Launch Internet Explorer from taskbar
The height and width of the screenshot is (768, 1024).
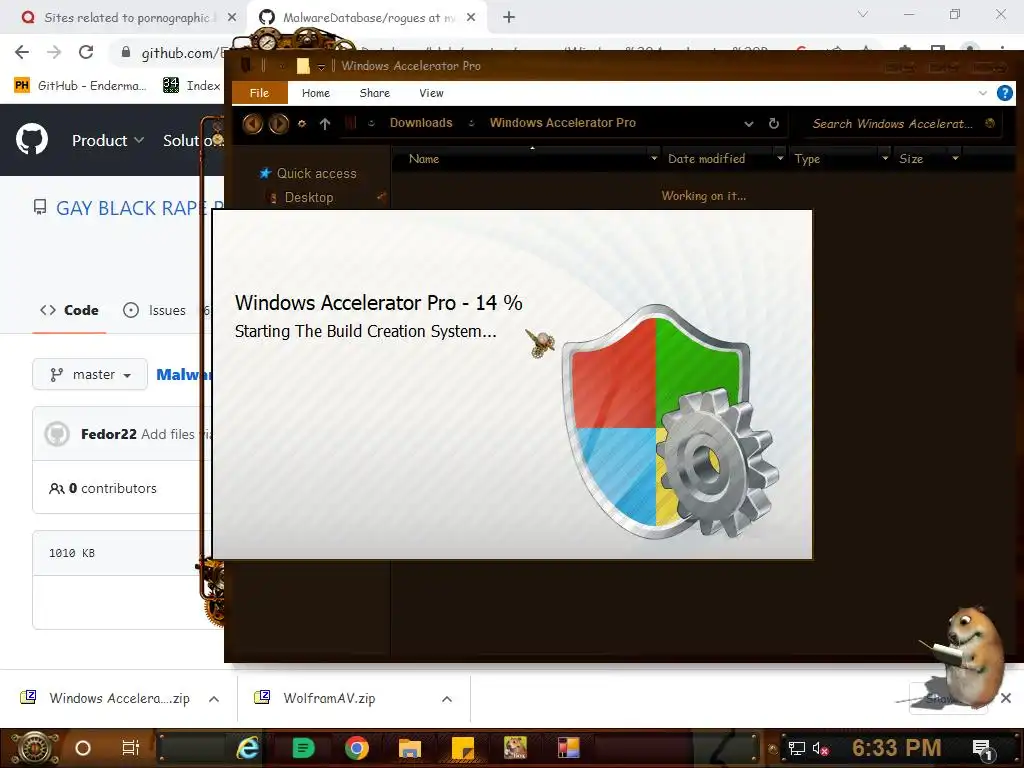coord(248,748)
